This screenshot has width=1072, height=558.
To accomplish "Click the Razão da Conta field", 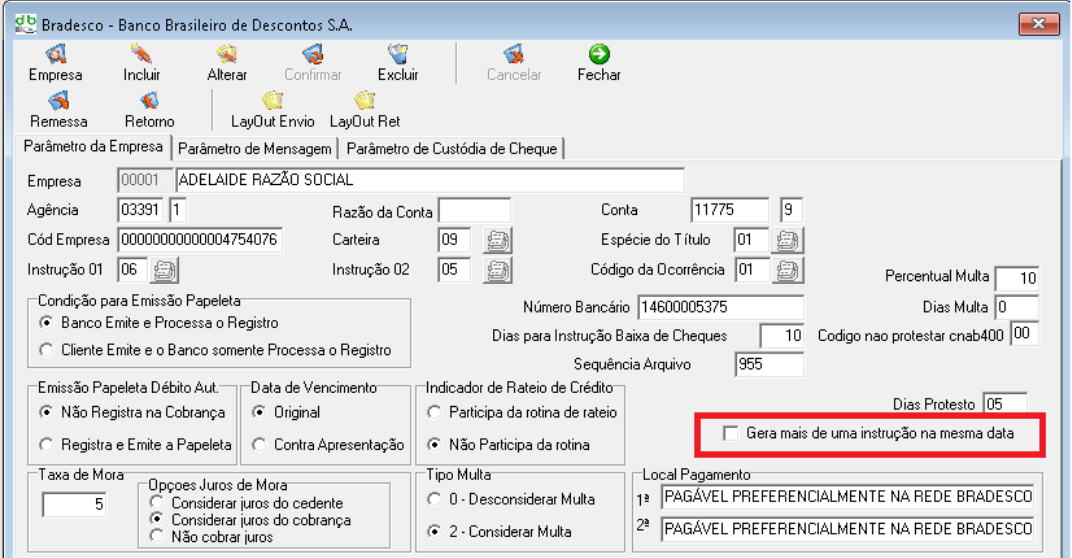I will [x=474, y=211].
